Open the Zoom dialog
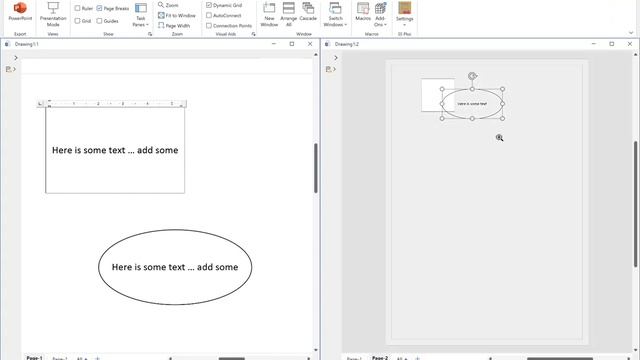 [x=168, y=5]
